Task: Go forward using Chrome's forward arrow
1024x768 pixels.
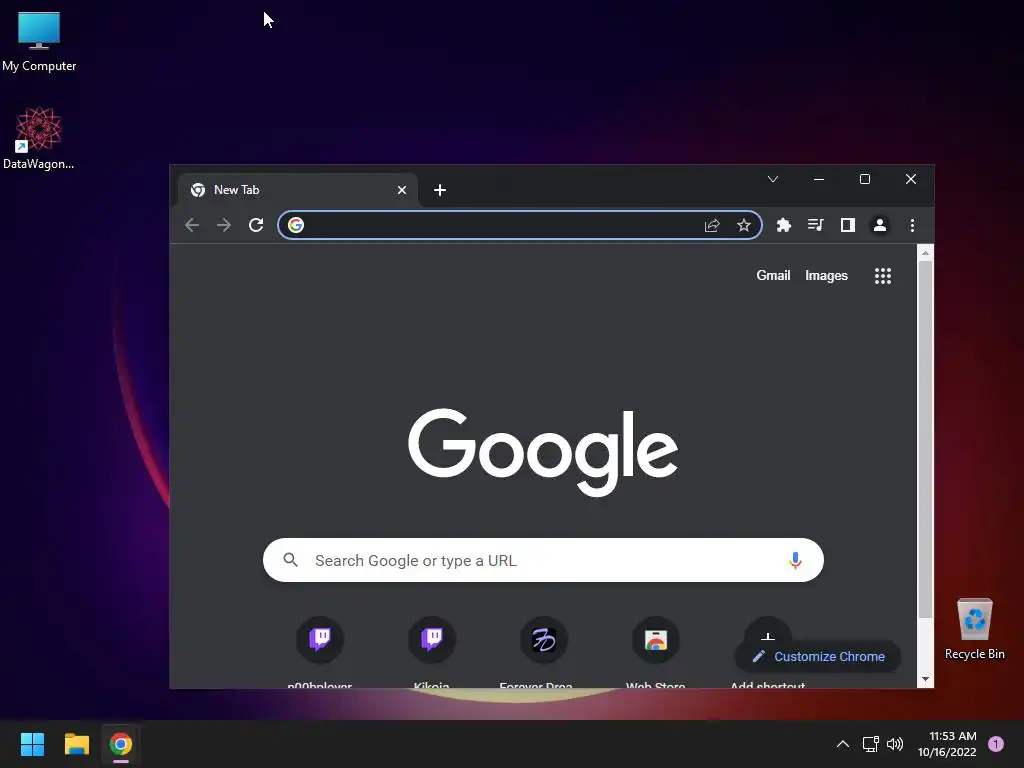Action: pos(224,225)
